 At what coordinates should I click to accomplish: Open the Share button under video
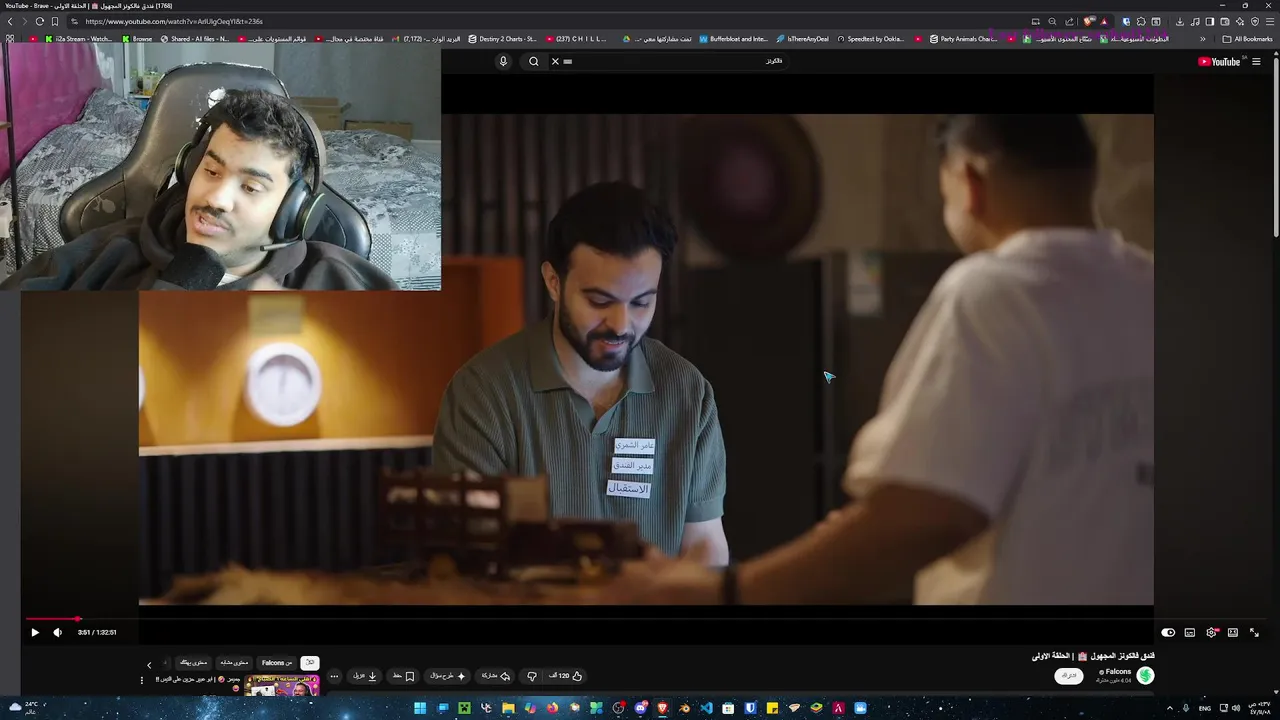pyautogui.click(x=495, y=676)
